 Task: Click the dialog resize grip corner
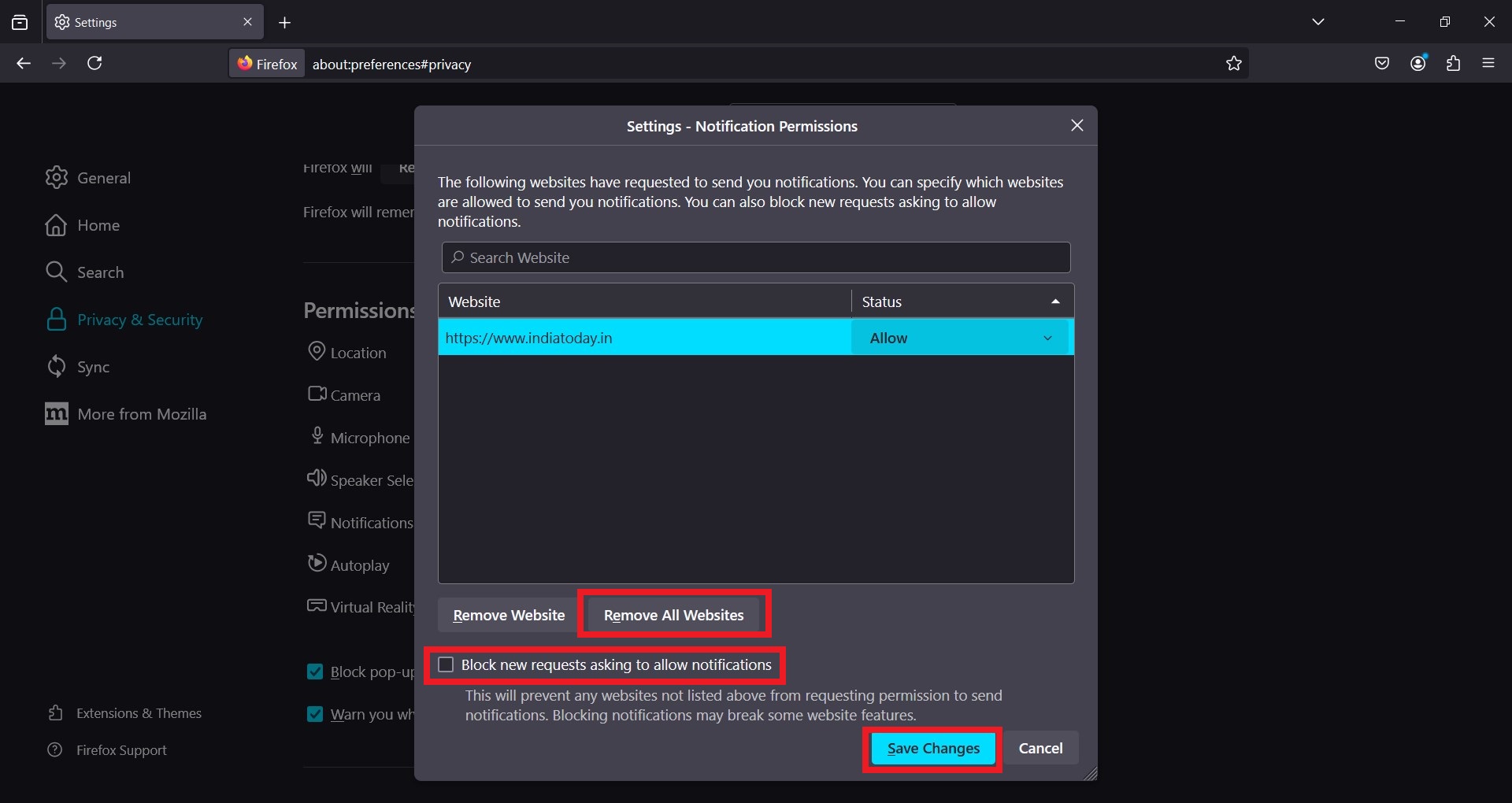coord(1090,774)
